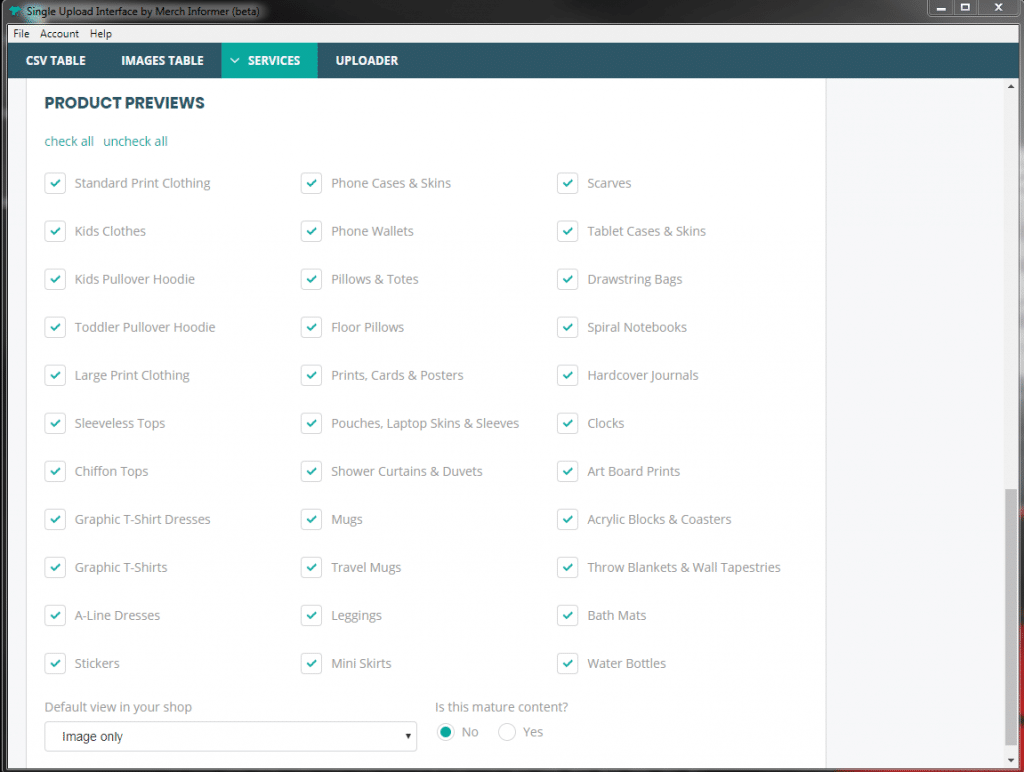Toggle the Water Bottles checkbox
The height and width of the screenshot is (772, 1024).
click(x=568, y=663)
